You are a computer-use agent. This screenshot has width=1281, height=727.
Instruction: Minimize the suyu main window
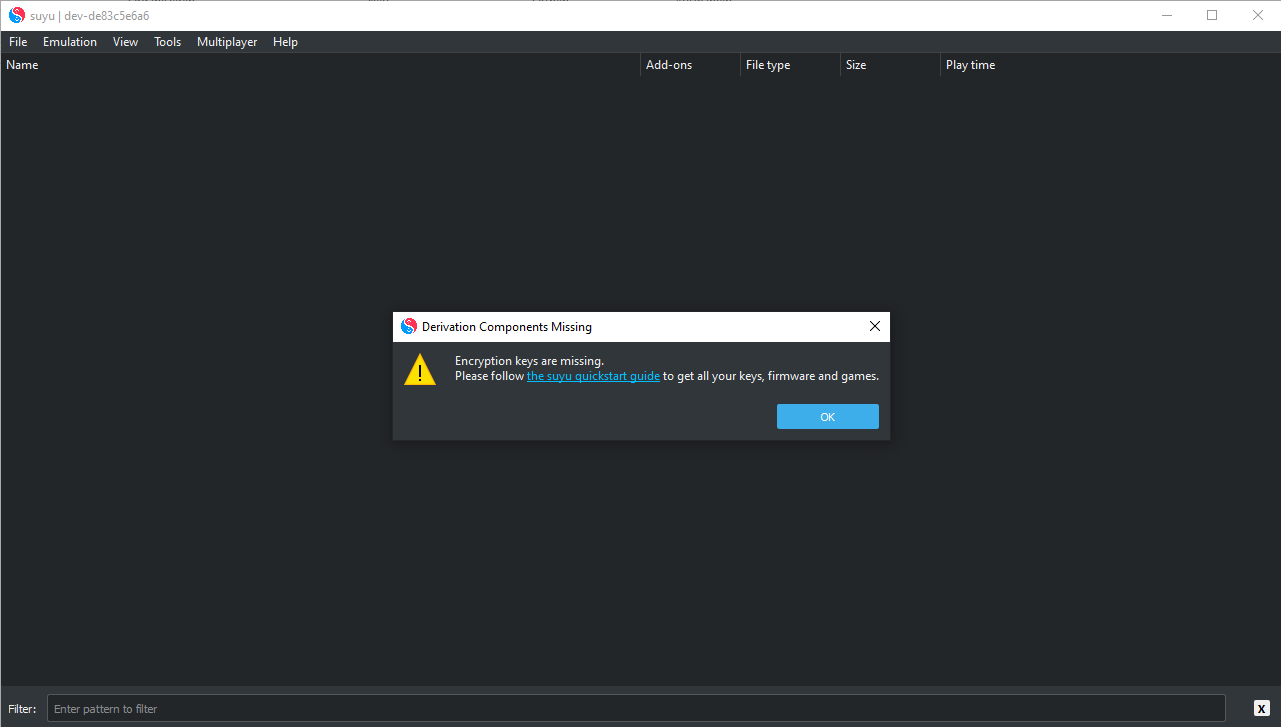point(1166,15)
